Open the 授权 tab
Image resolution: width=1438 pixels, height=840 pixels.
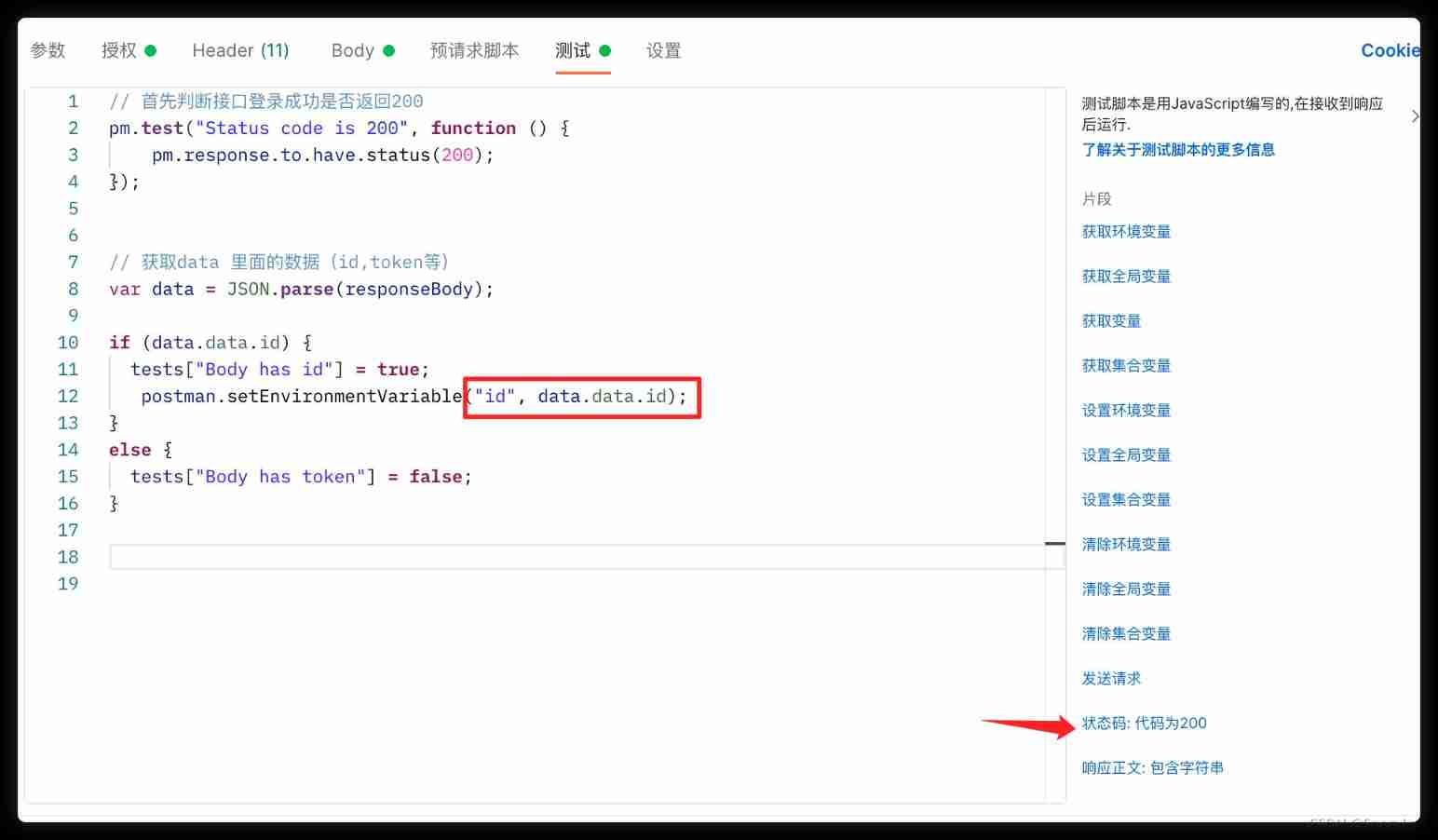click(x=129, y=50)
